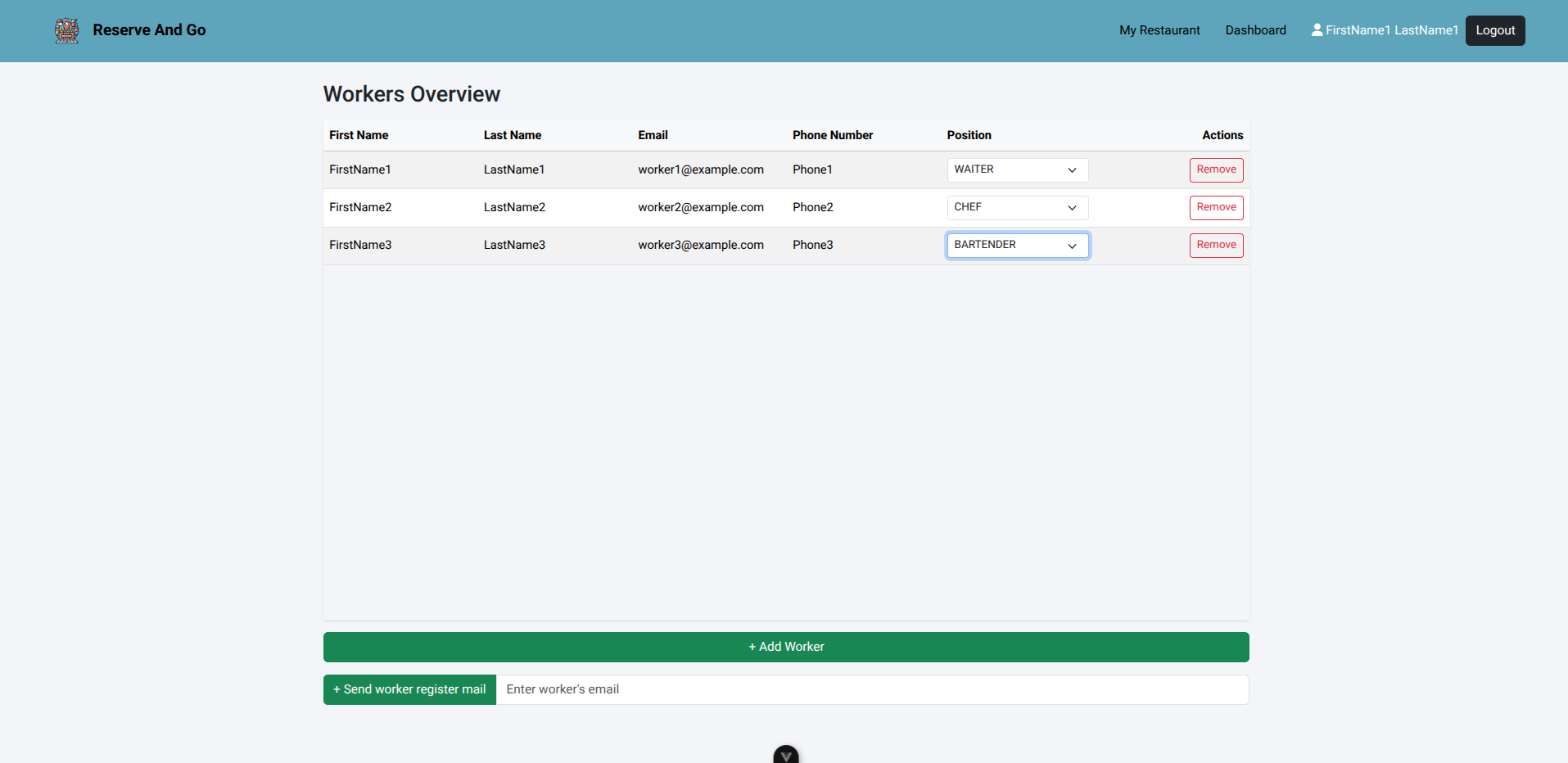Click Send worker register mail button
Viewport: 1568px width, 763px height.
coord(409,689)
